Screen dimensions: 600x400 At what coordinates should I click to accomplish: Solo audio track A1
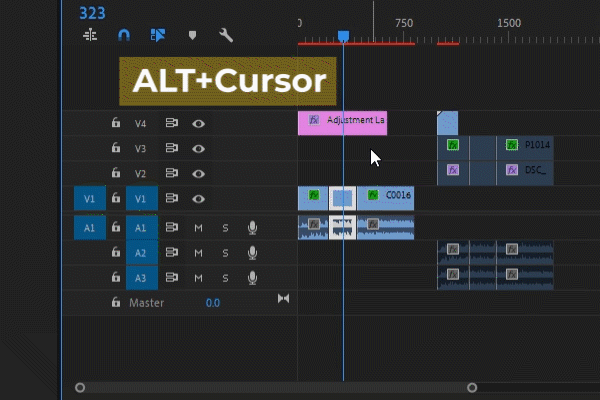(225, 228)
